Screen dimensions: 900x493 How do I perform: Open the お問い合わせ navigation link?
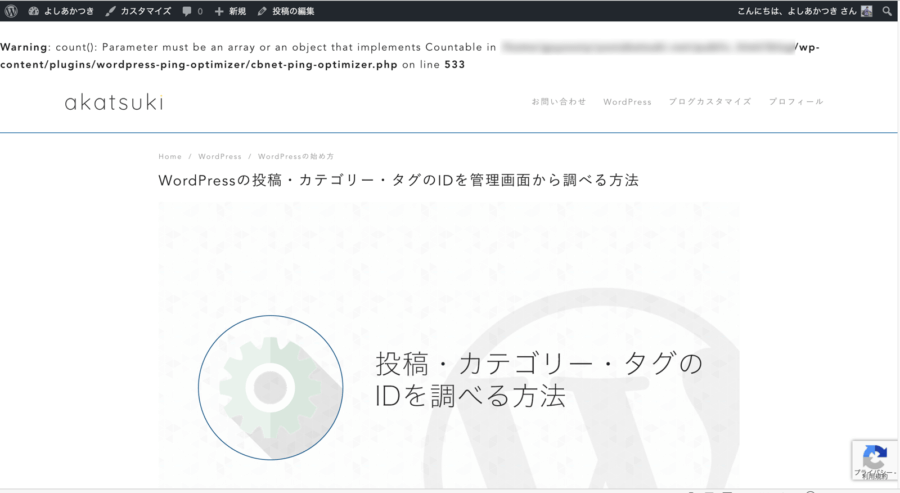(x=558, y=102)
